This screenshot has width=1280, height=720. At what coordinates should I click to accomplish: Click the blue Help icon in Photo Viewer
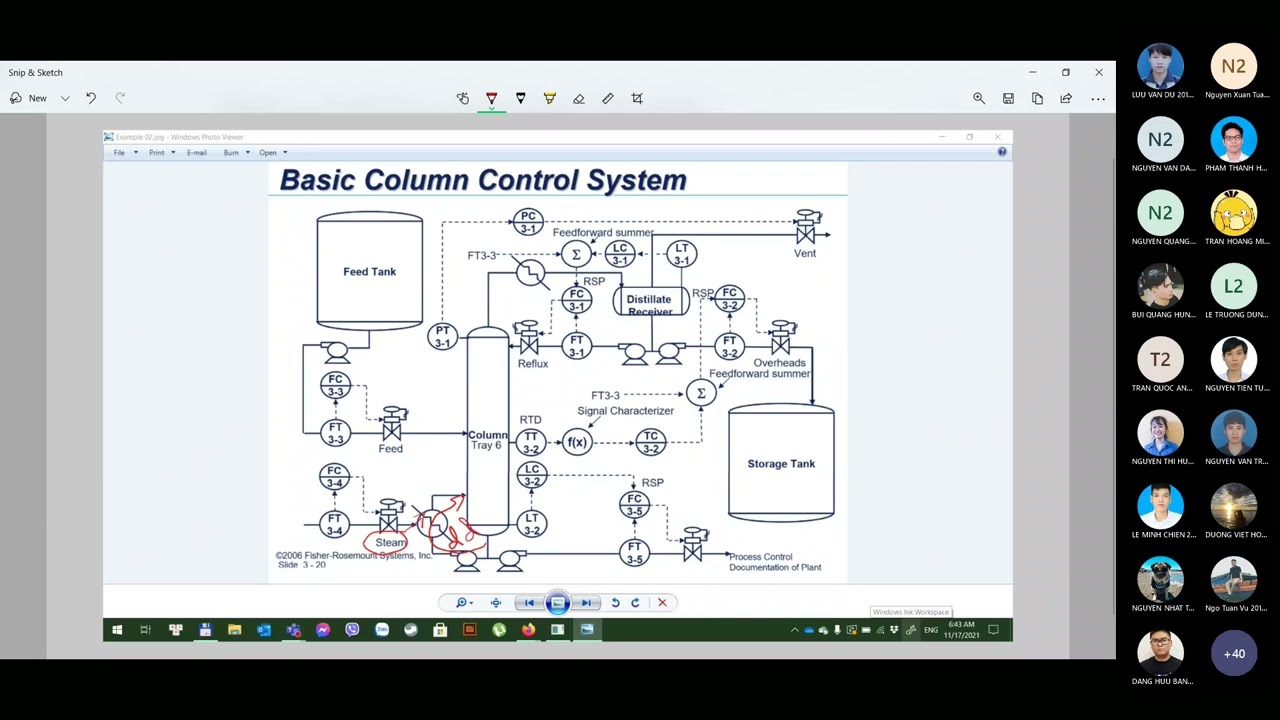point(1002,152)
